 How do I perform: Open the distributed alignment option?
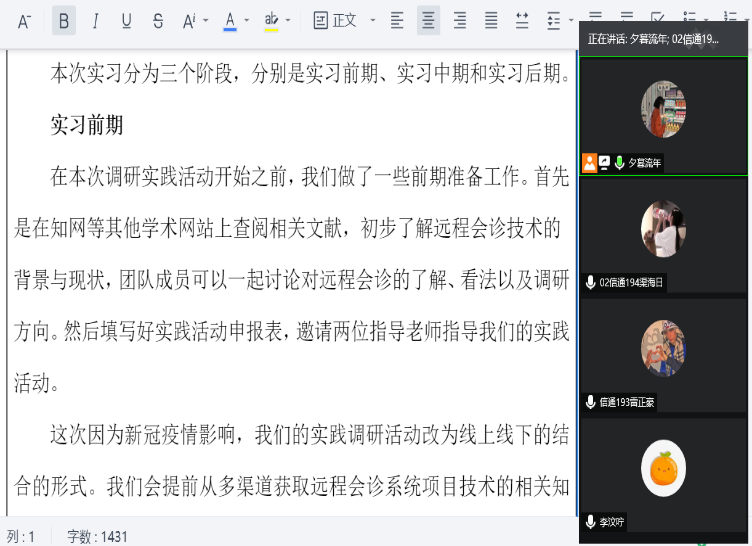[522, 20]
